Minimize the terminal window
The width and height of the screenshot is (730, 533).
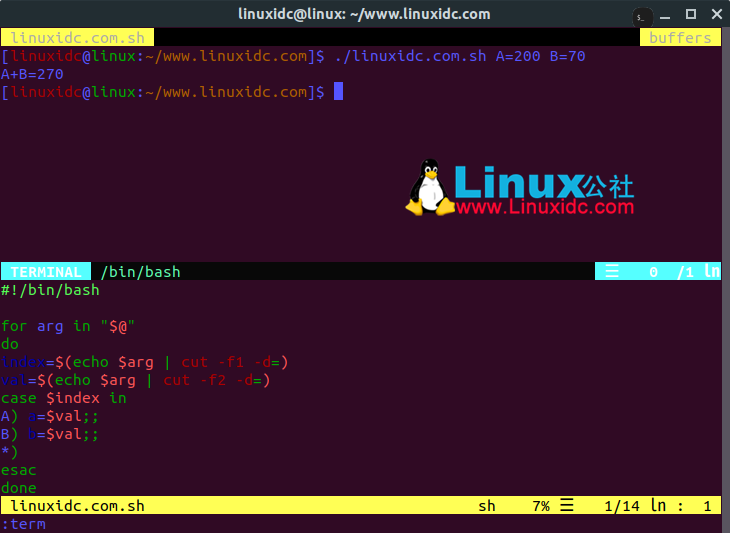(665, 16)
